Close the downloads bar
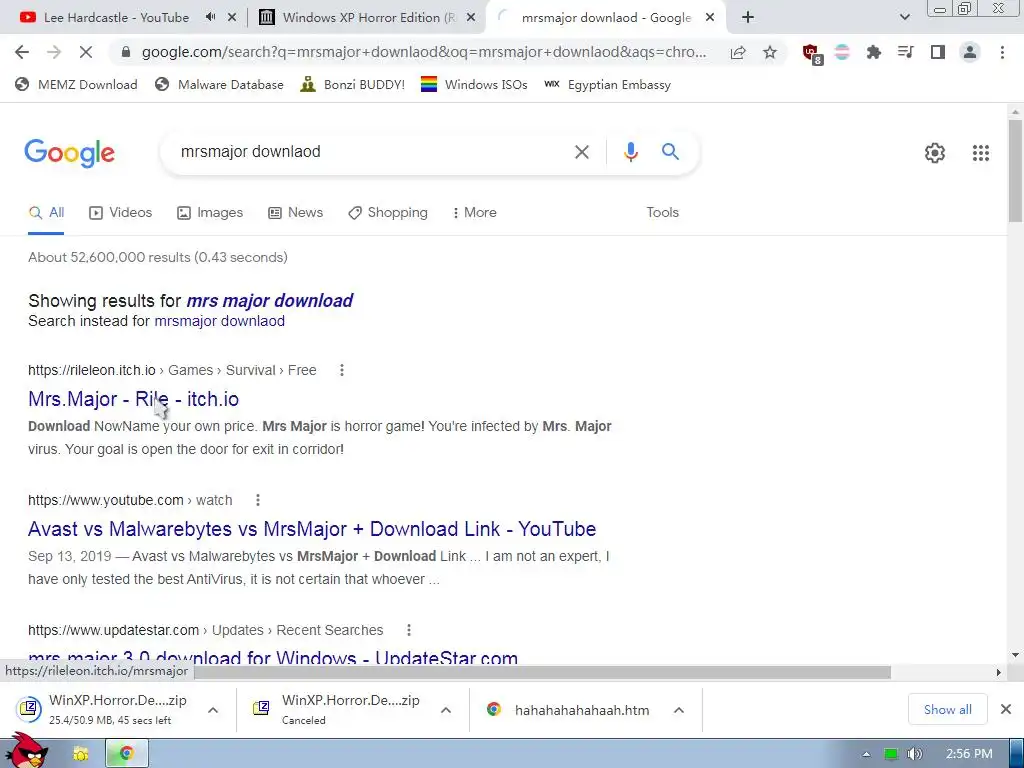This screenshot has width=1024, height=768. pyautogui.click(x=1006, y=709)
